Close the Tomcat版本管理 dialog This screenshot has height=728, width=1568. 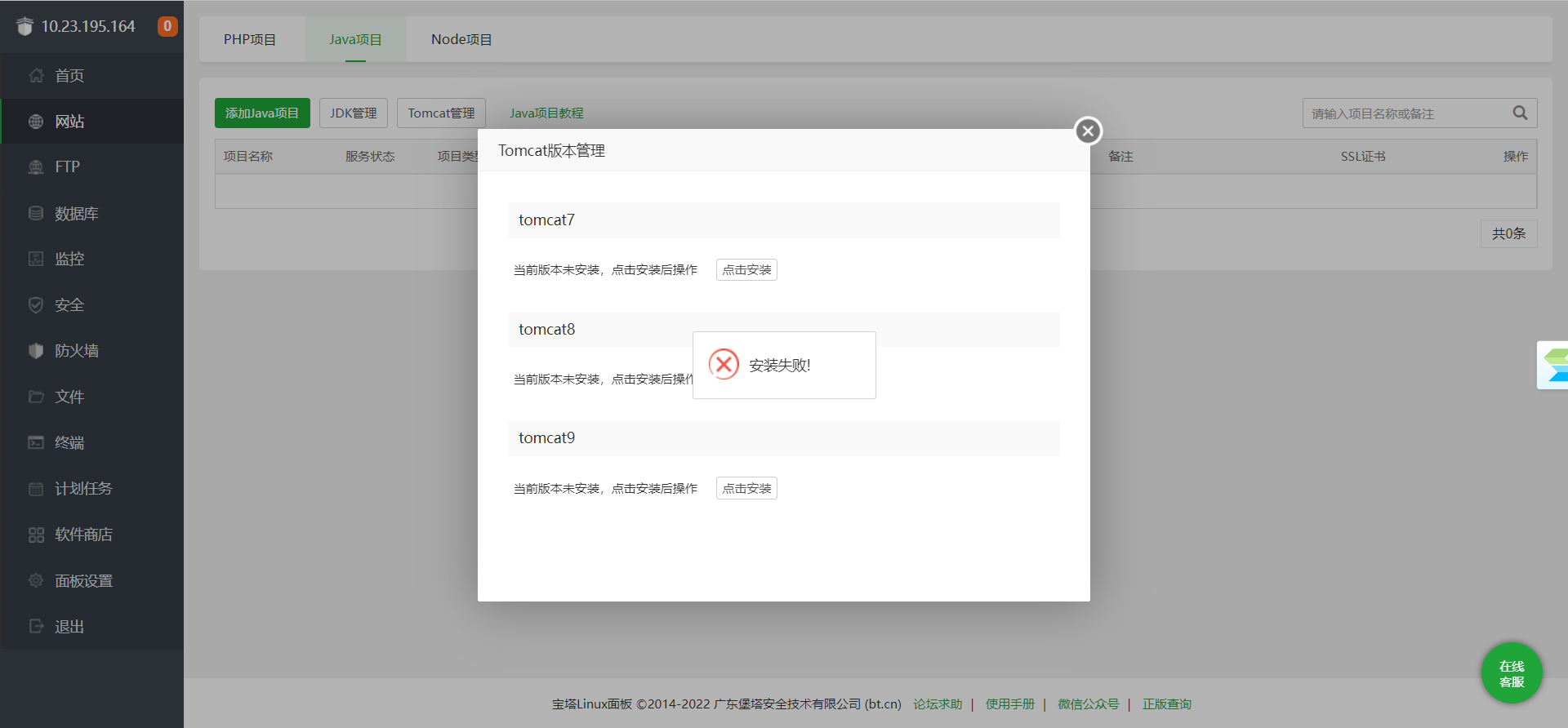[1088, 131]
